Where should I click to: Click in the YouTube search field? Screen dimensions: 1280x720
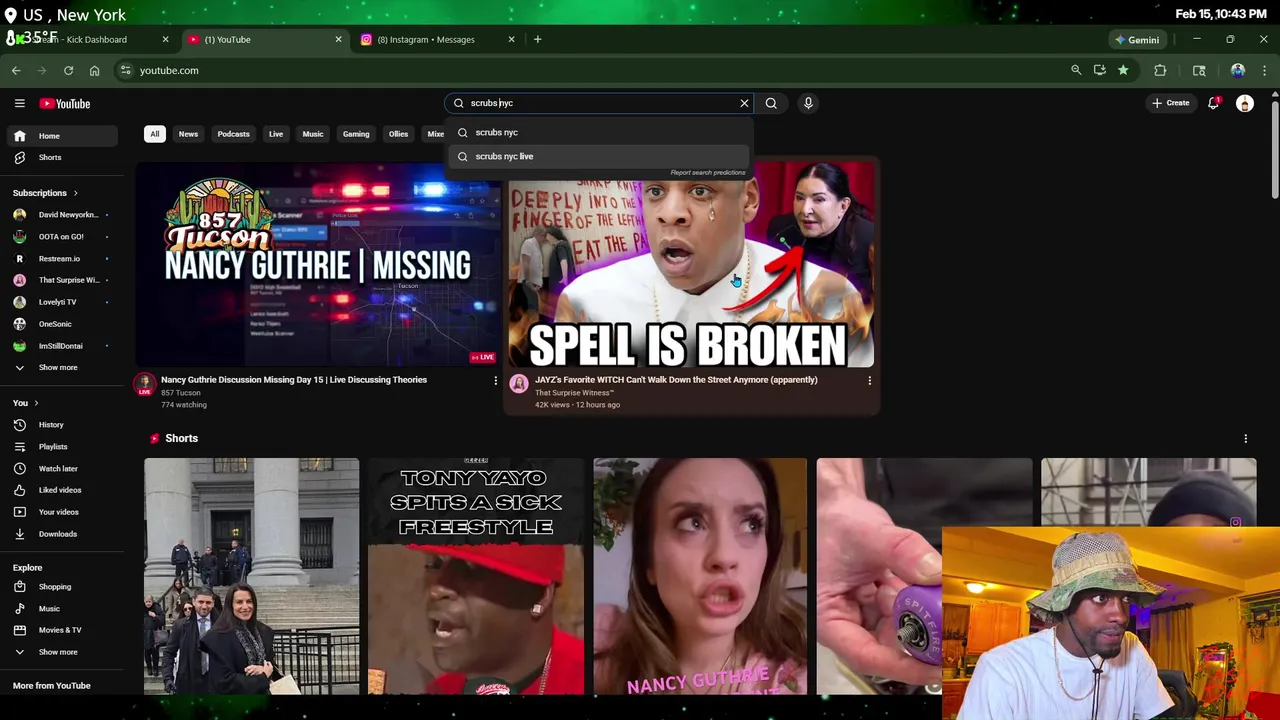click(x=600, y=103)
